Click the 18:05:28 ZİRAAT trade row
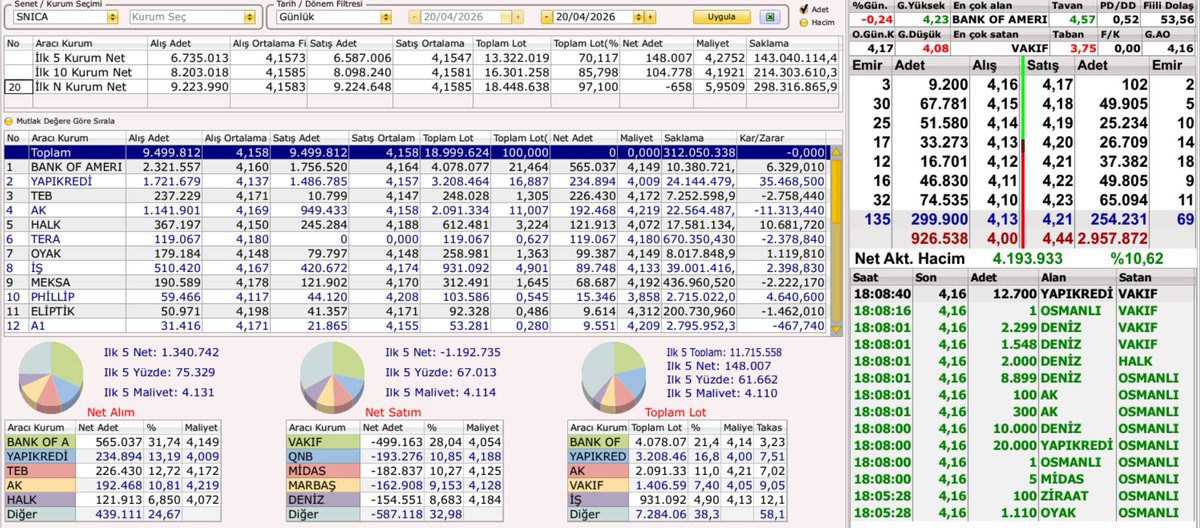 point(1022,494)
